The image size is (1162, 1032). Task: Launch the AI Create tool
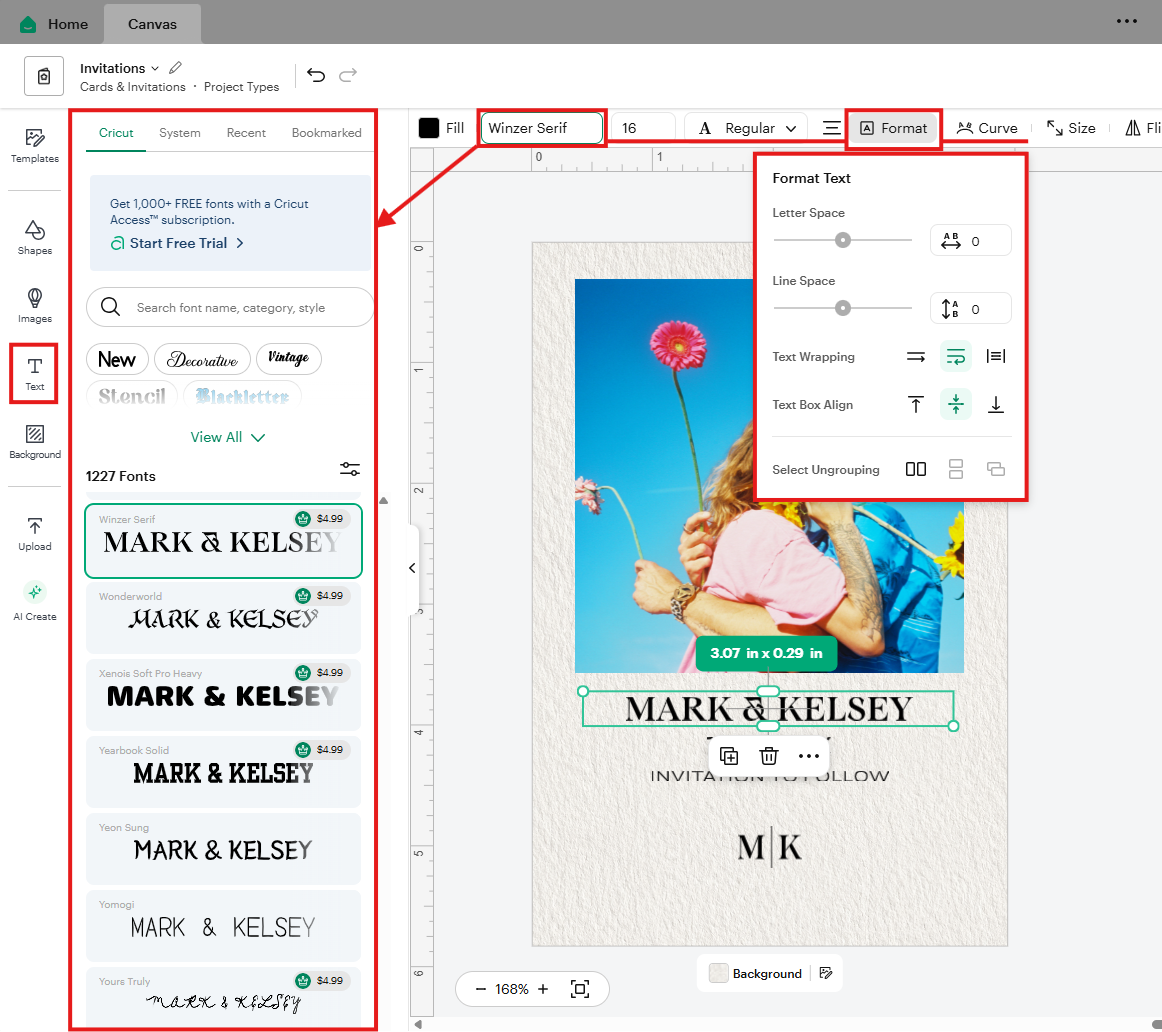(34, 602)
